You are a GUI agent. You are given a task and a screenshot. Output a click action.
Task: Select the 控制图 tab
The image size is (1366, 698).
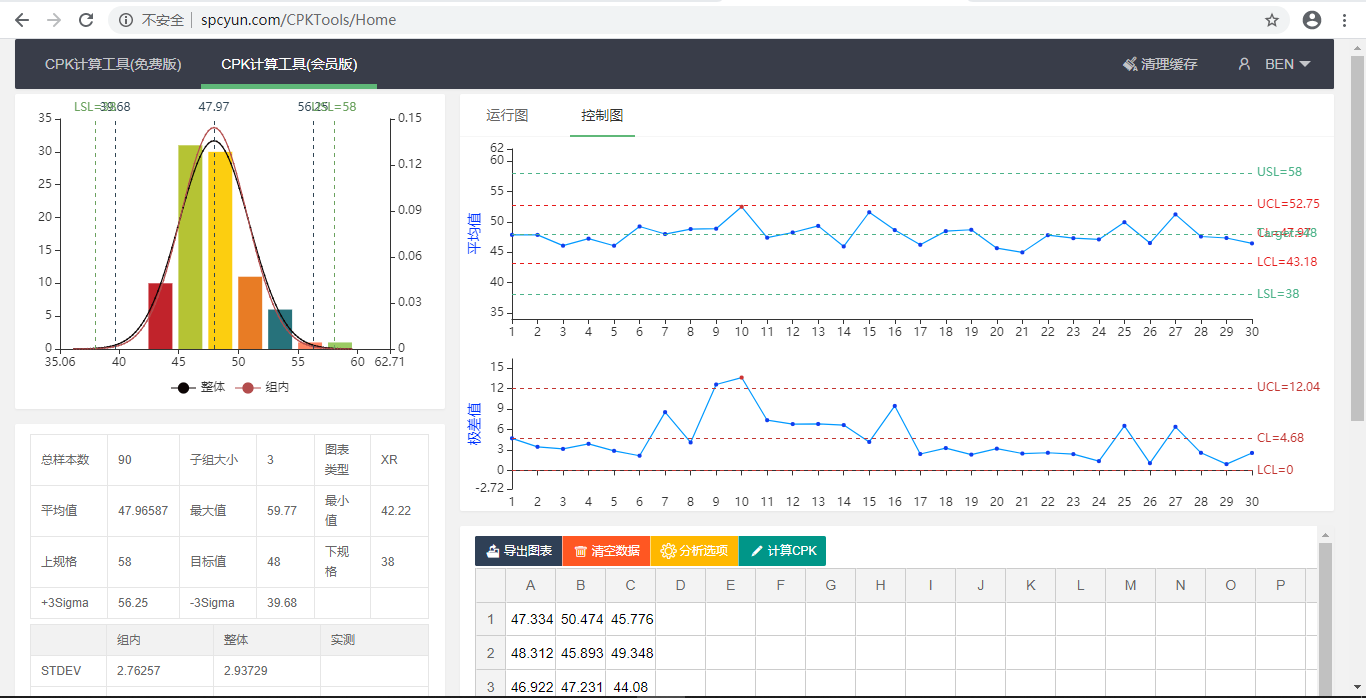[602, 116]
